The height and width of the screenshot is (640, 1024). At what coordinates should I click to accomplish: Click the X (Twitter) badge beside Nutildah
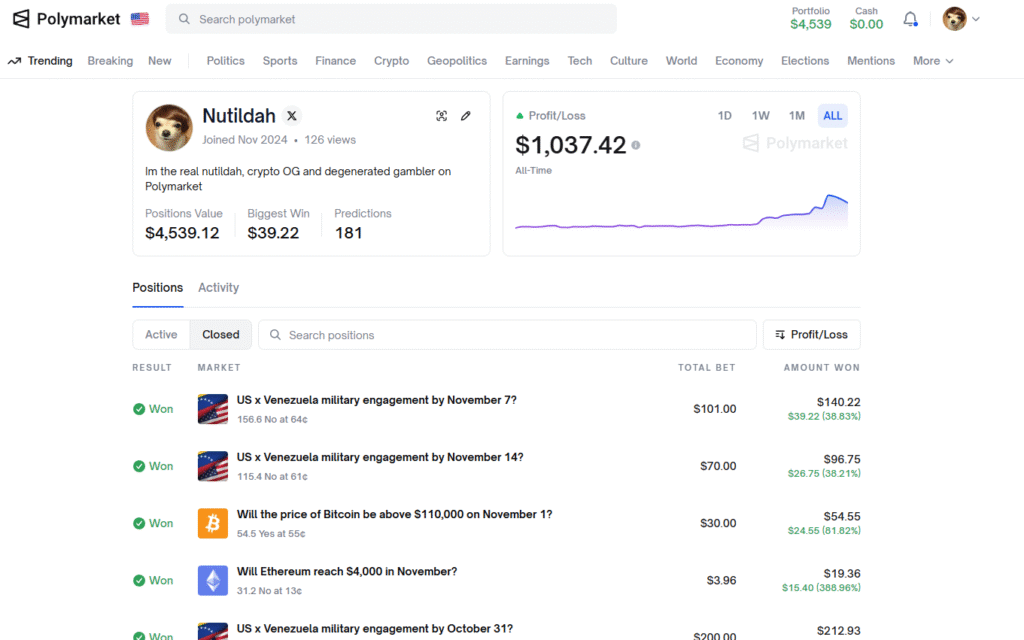pos(292,116)
